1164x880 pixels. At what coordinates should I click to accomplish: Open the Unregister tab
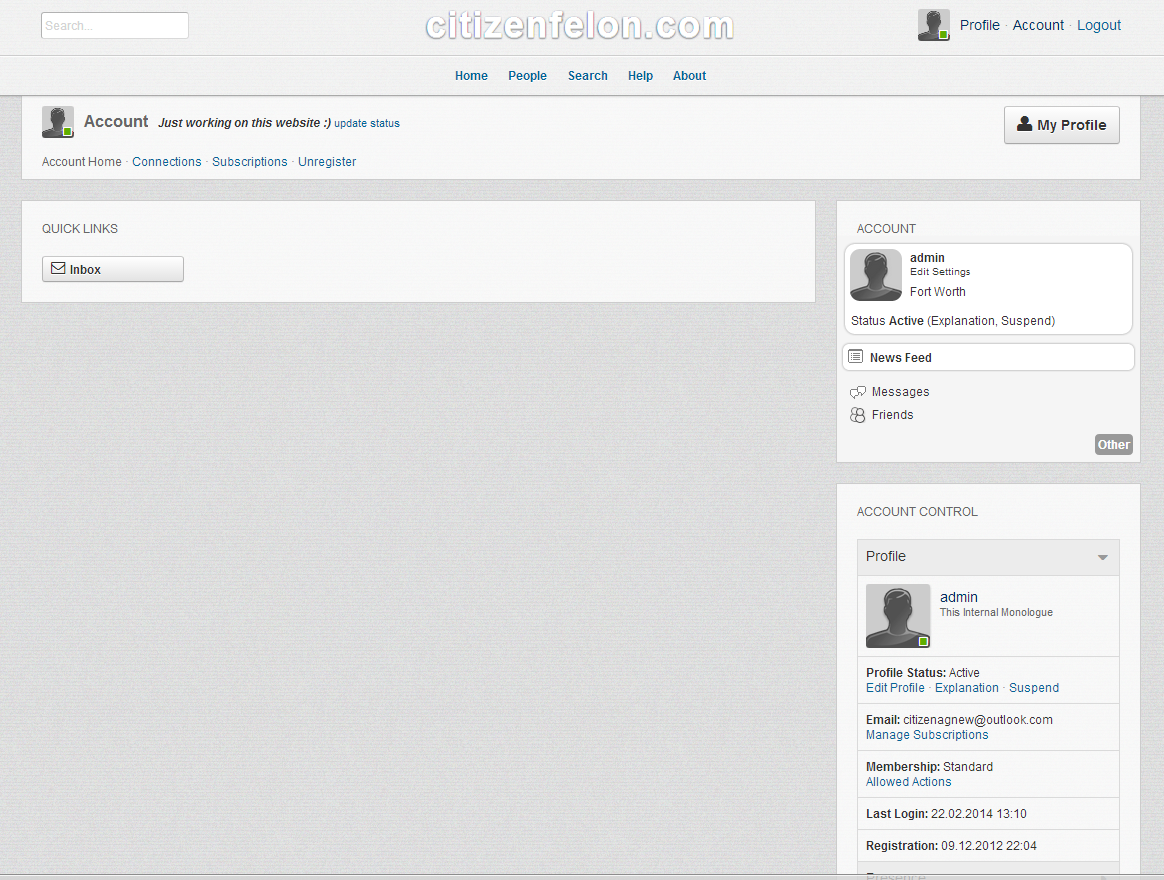327,162
